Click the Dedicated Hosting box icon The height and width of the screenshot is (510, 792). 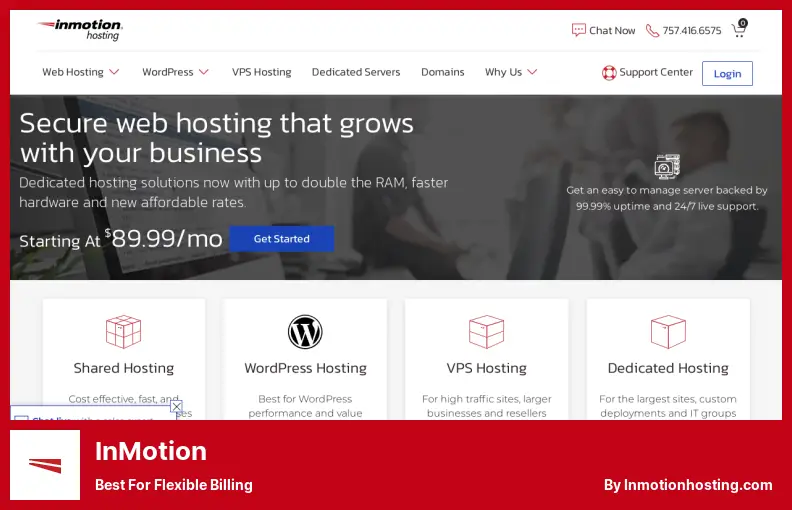point(668,332)
